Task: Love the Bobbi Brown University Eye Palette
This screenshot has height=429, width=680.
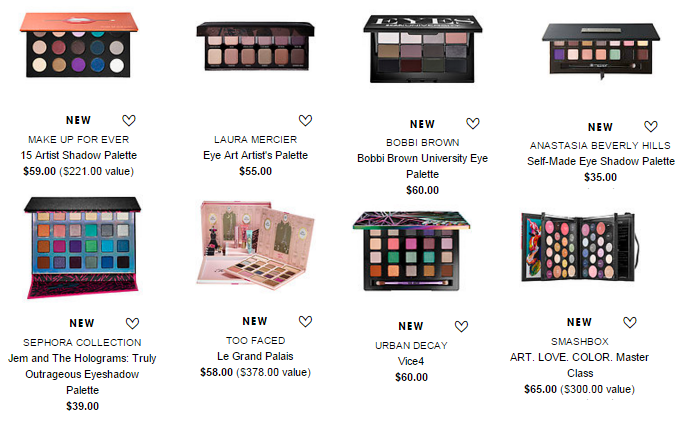Action: [x=473, y=124]
